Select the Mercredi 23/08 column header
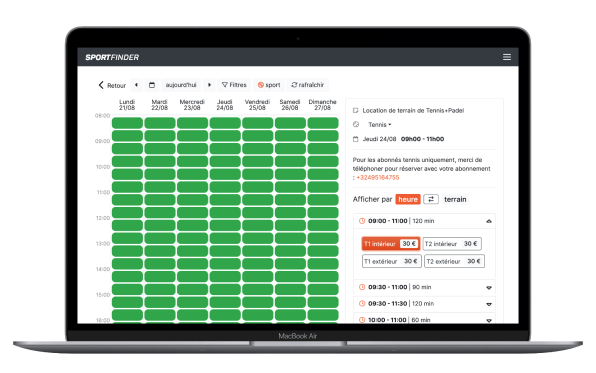 pyautogui.click(x=192, y=105)
